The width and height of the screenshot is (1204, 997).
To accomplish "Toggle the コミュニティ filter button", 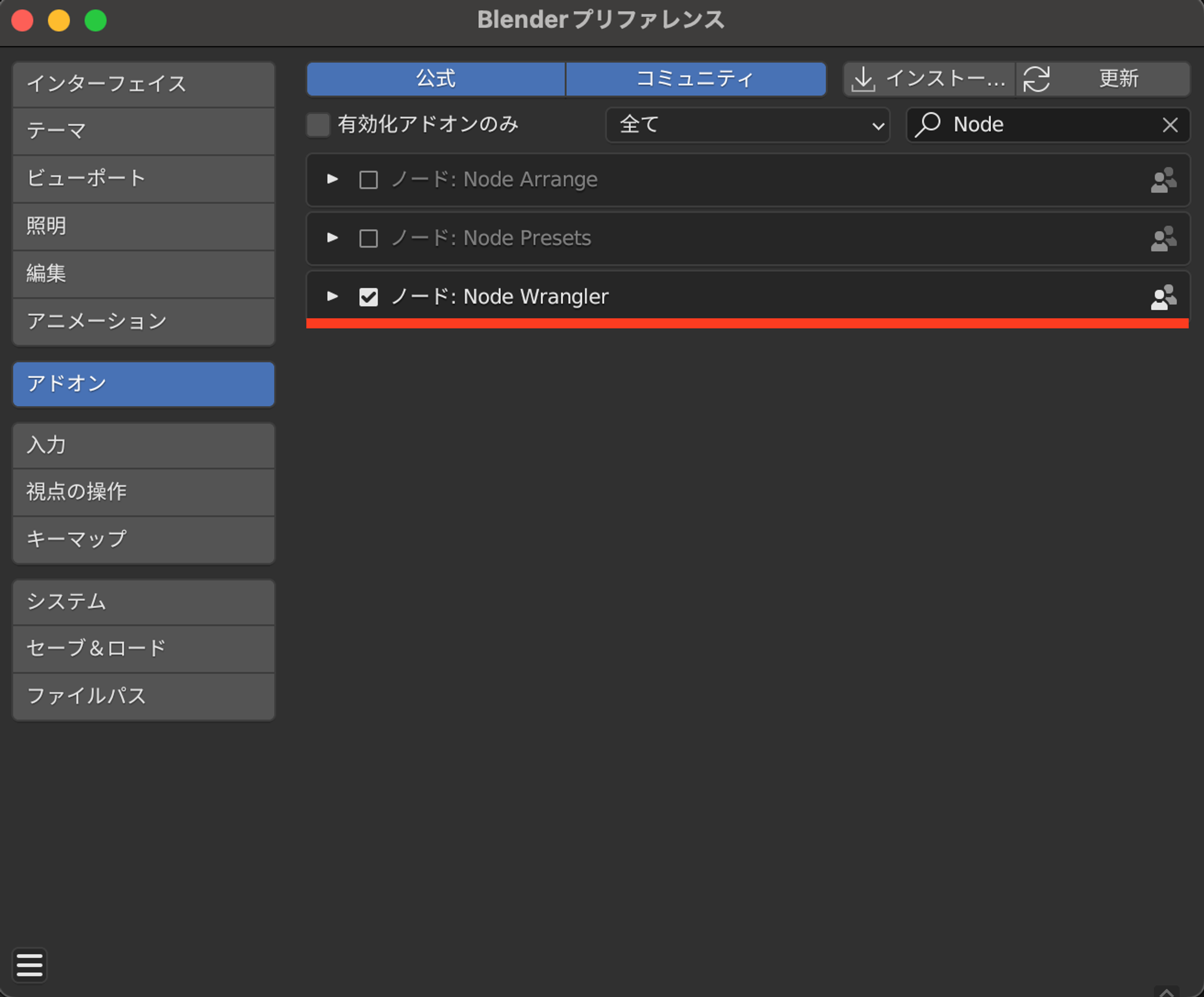I will 696,79.
